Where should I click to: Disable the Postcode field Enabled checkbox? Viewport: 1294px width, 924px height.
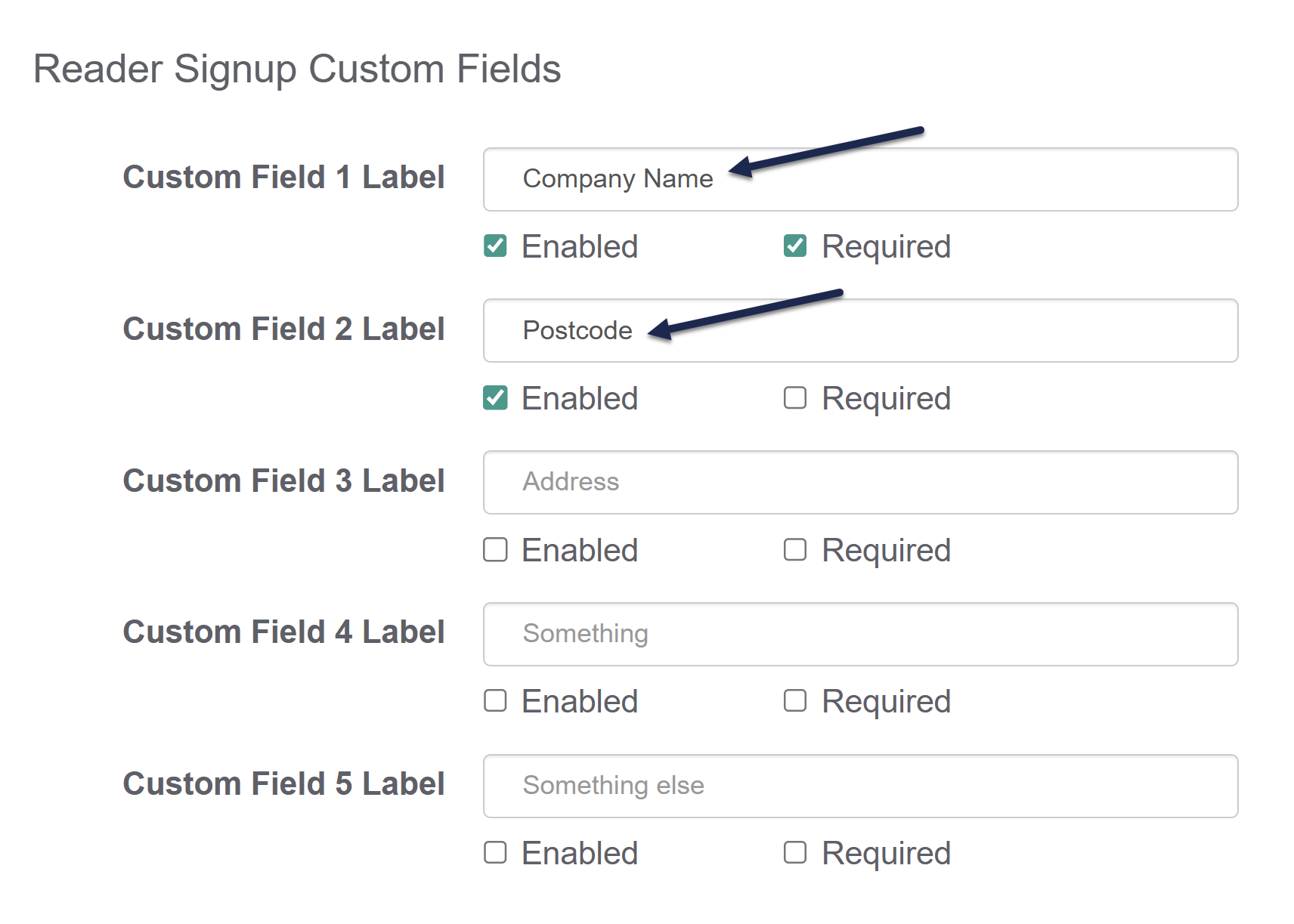tap(495, 398)
